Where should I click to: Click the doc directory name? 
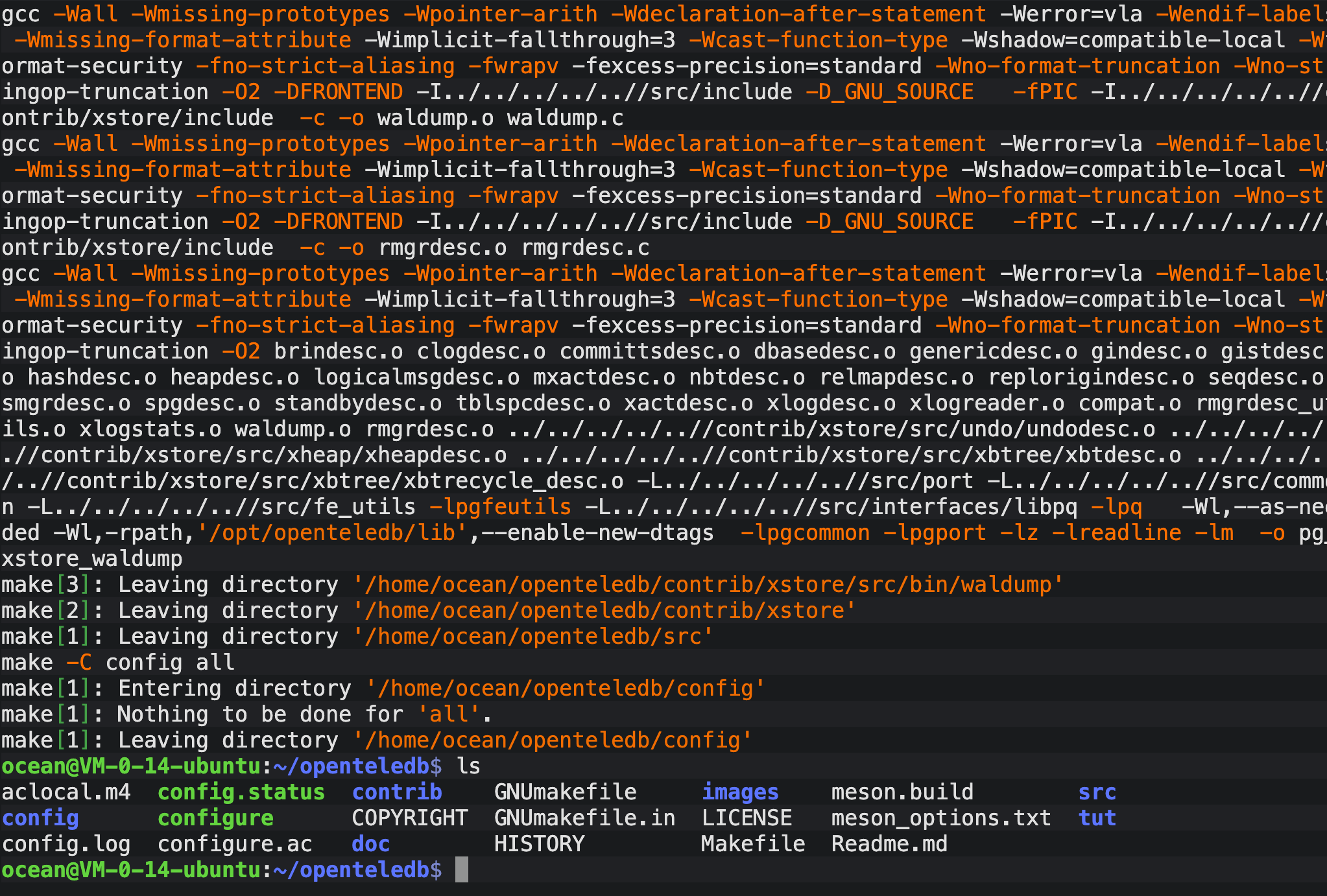point(370,843)
